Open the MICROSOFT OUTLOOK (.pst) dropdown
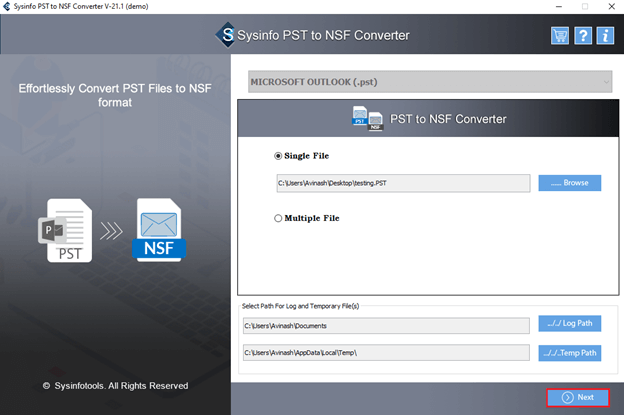This screenshot has height=415, width=624. click(x=430, y=82)
